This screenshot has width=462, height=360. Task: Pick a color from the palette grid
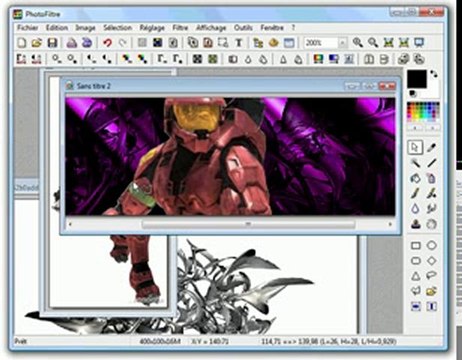[x=423, y=112]
